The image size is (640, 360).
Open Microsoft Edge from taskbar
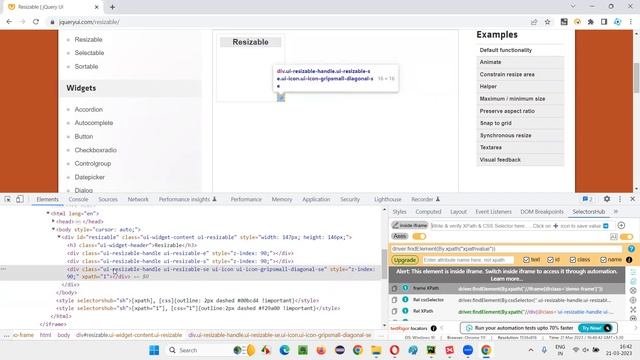point(284,350)
